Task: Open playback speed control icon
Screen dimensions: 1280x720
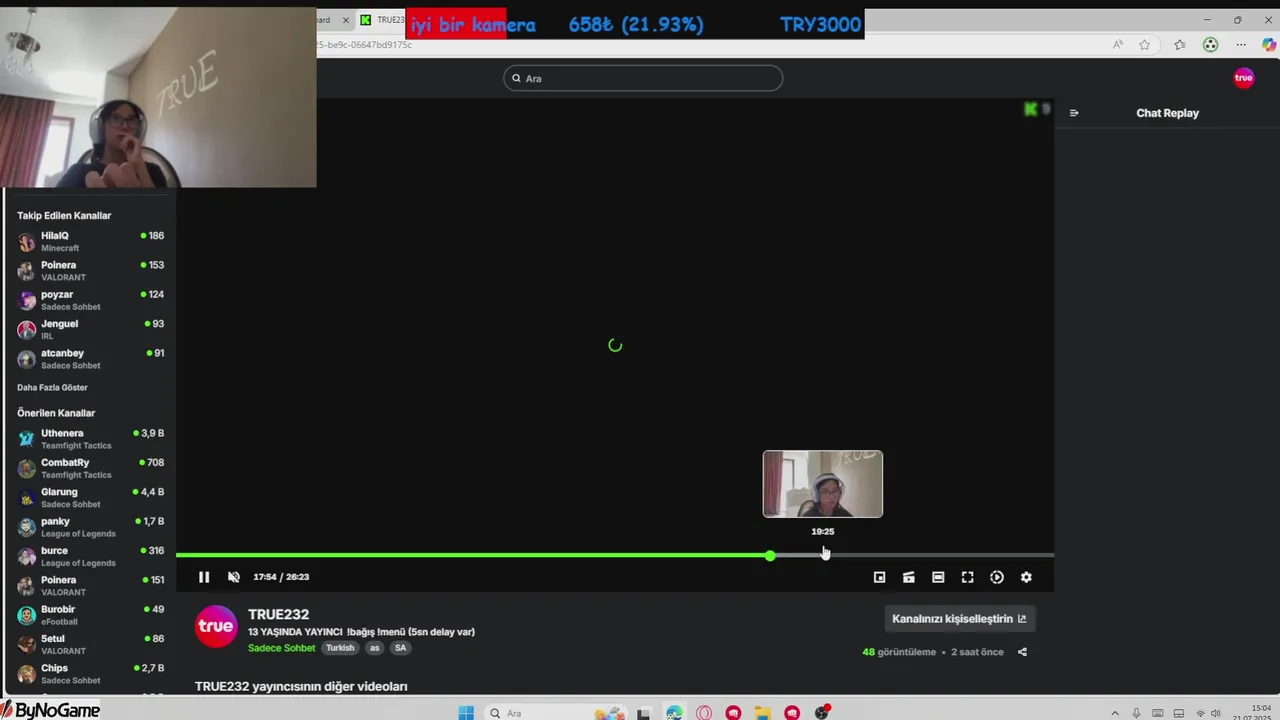Action: pyautogui.click(x=997, y=577)
